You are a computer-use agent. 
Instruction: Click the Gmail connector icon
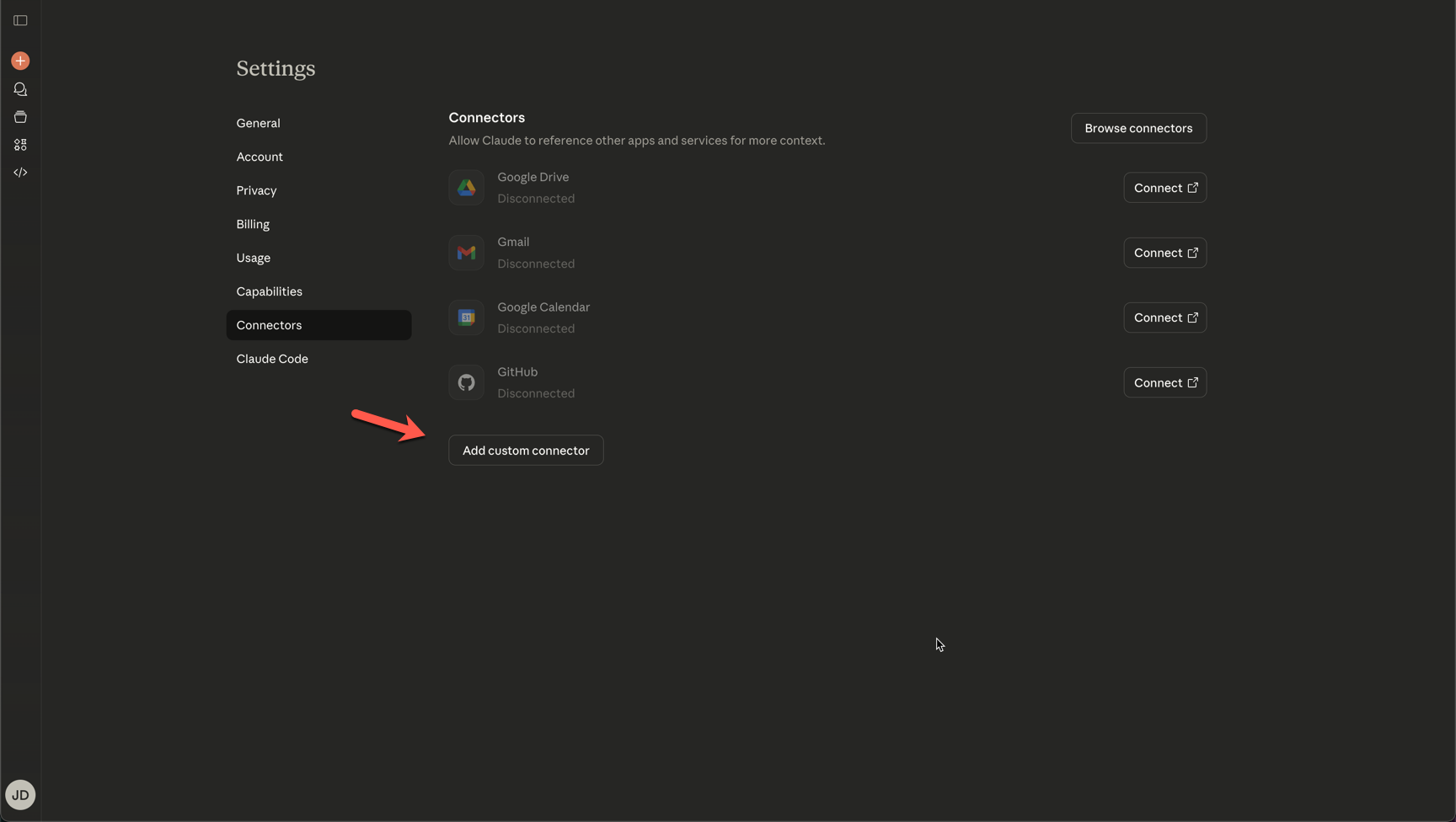(x=466, y=253)
